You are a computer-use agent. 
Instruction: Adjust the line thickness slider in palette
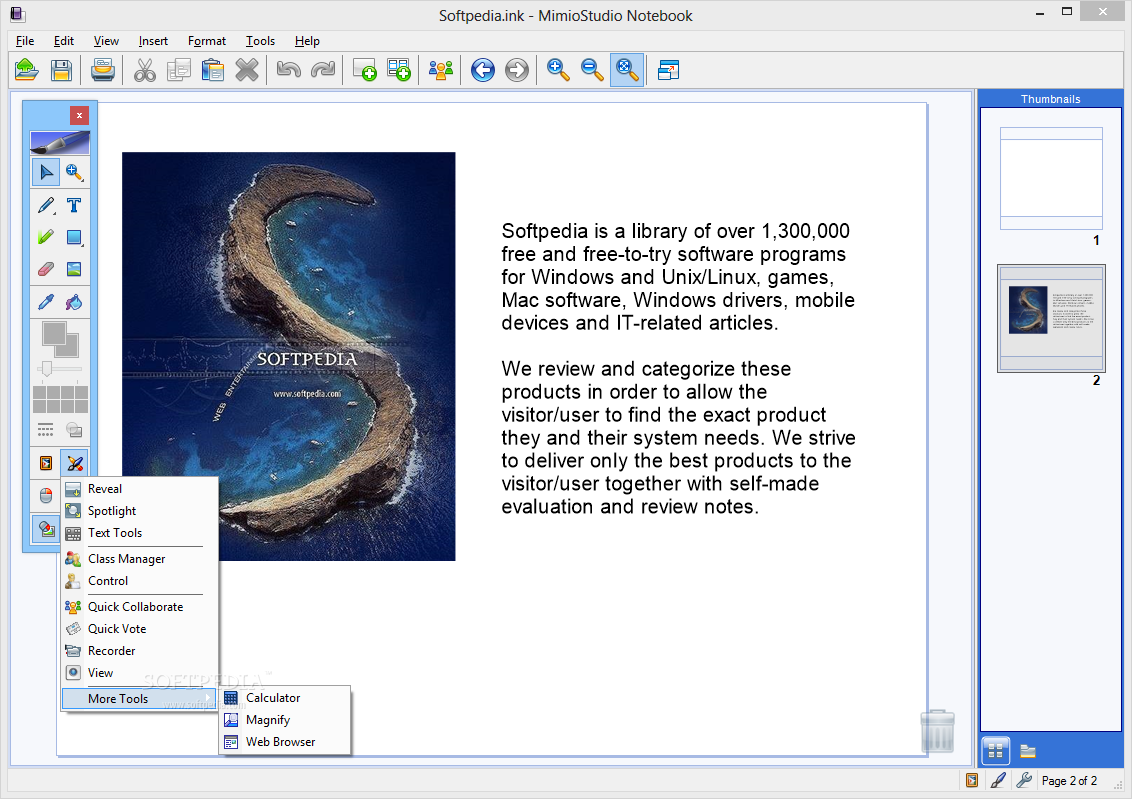tap(46, 369)
